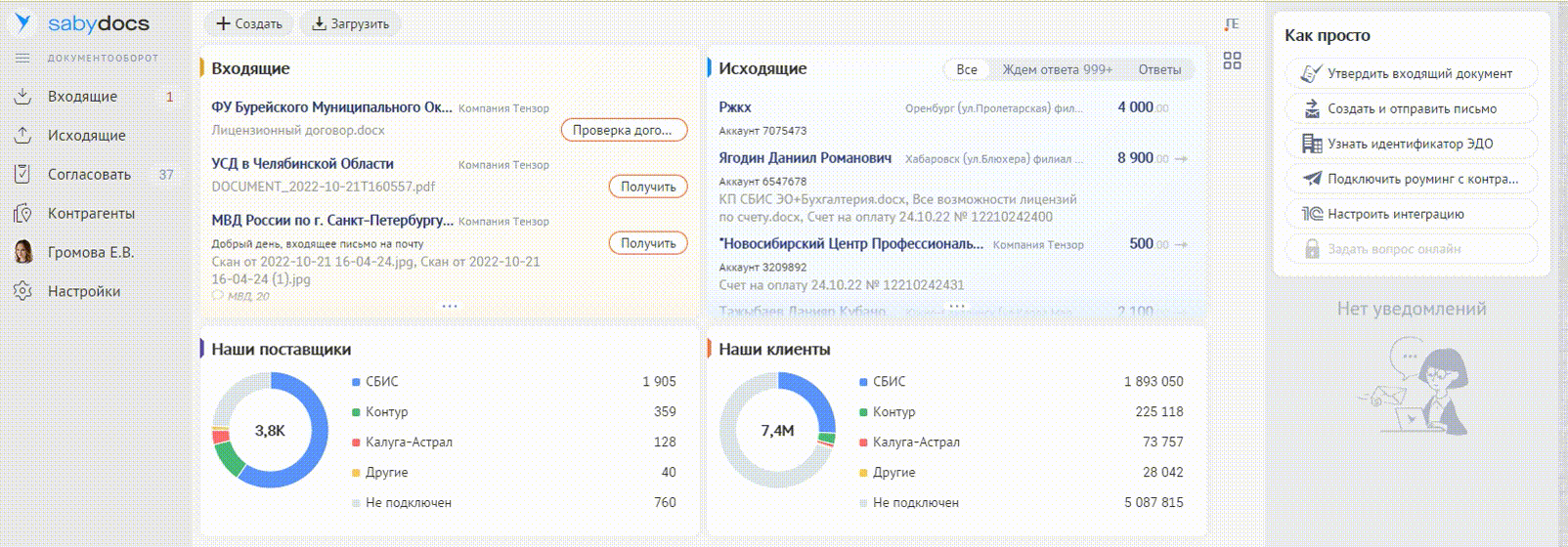Open УСД в Челябинской Области entry
This screenshot has height=547, width=1568.
[x=303, y=164]
